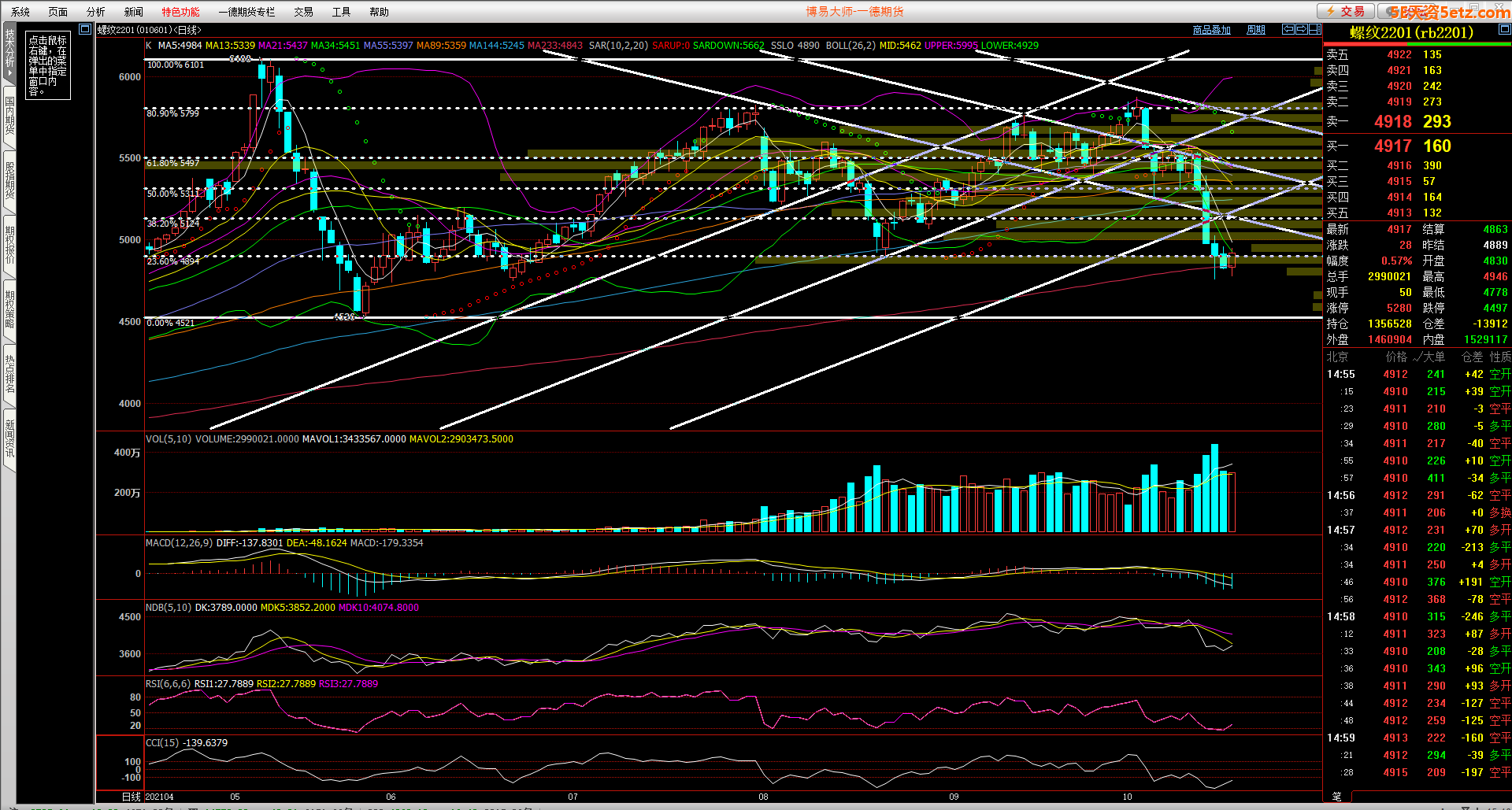Open the 帮助 menu
The width and height of the screenshot is (1512, 810).
click(379, 12)
